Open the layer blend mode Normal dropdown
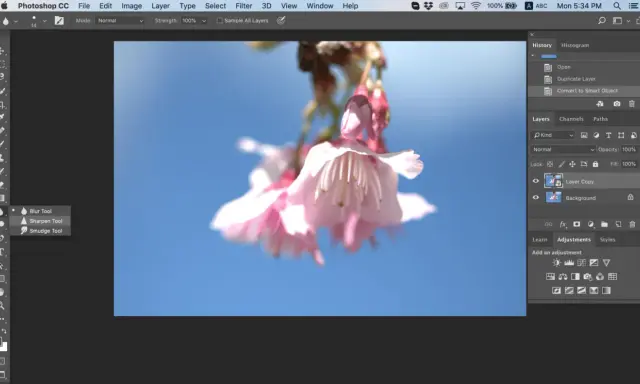Screen dimensions: 640x384 coord(563,149)
